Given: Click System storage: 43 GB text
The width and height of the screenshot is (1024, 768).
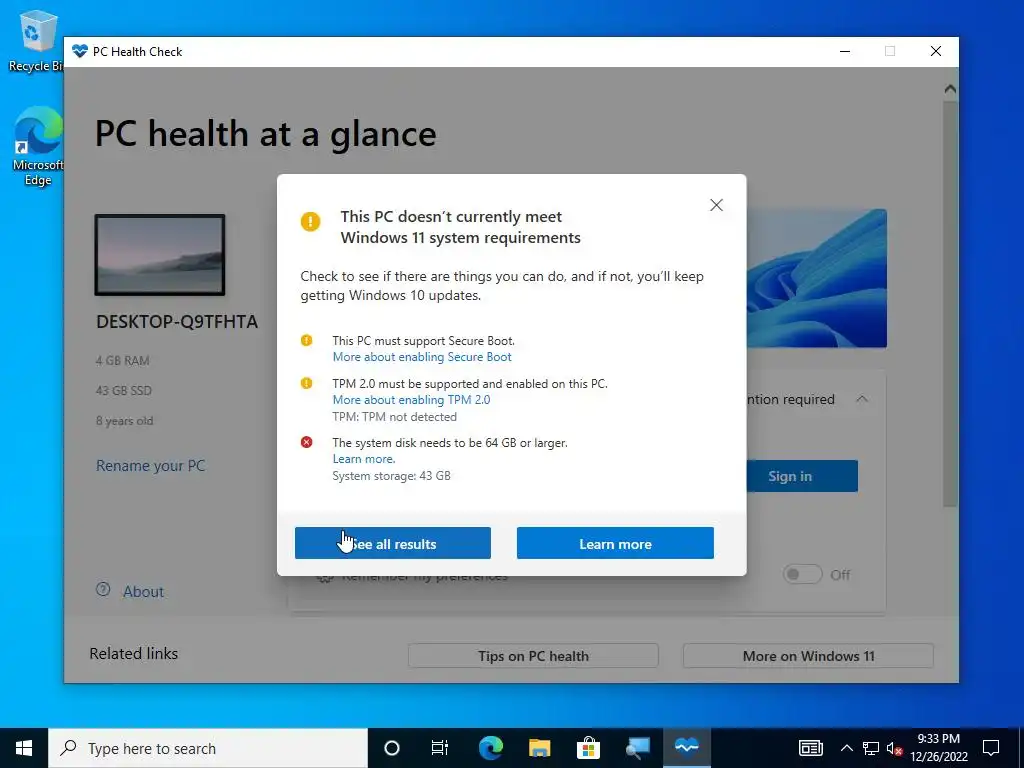Looking at the screenshot, I should (x=391, y=476).
